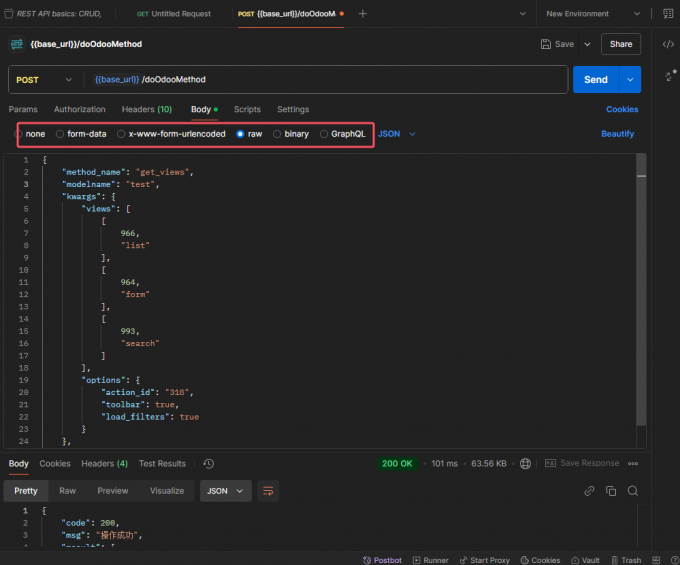The height and width of the screenshot is (565, 680).
Task: Open the code snippet panel icon
Action: [x=668, y=44]
